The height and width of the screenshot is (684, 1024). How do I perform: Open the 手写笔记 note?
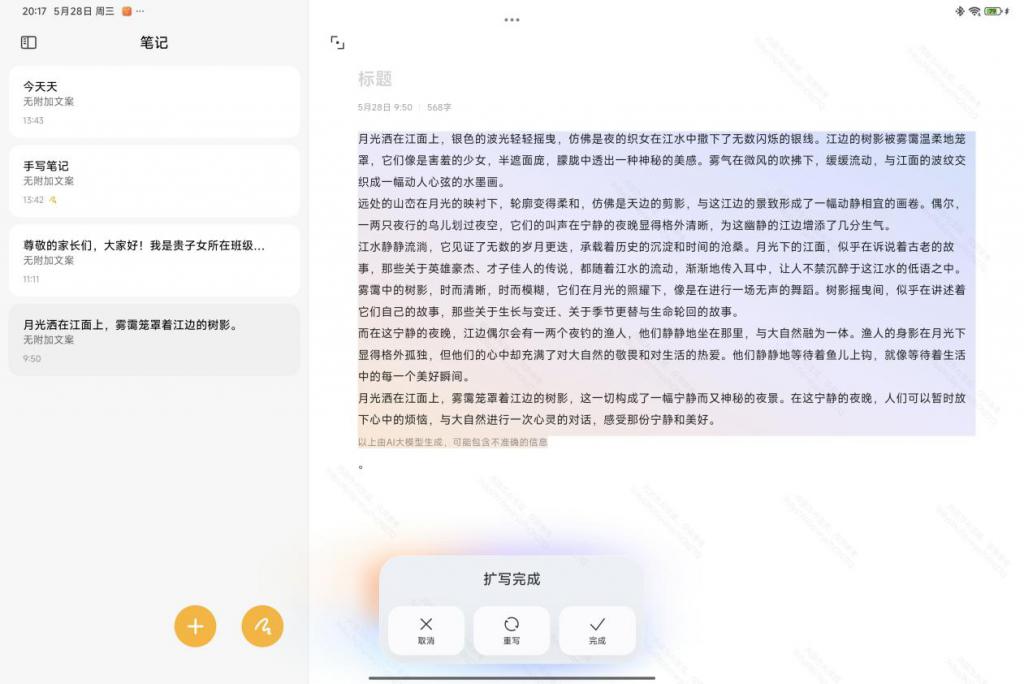tap(154, 181)
